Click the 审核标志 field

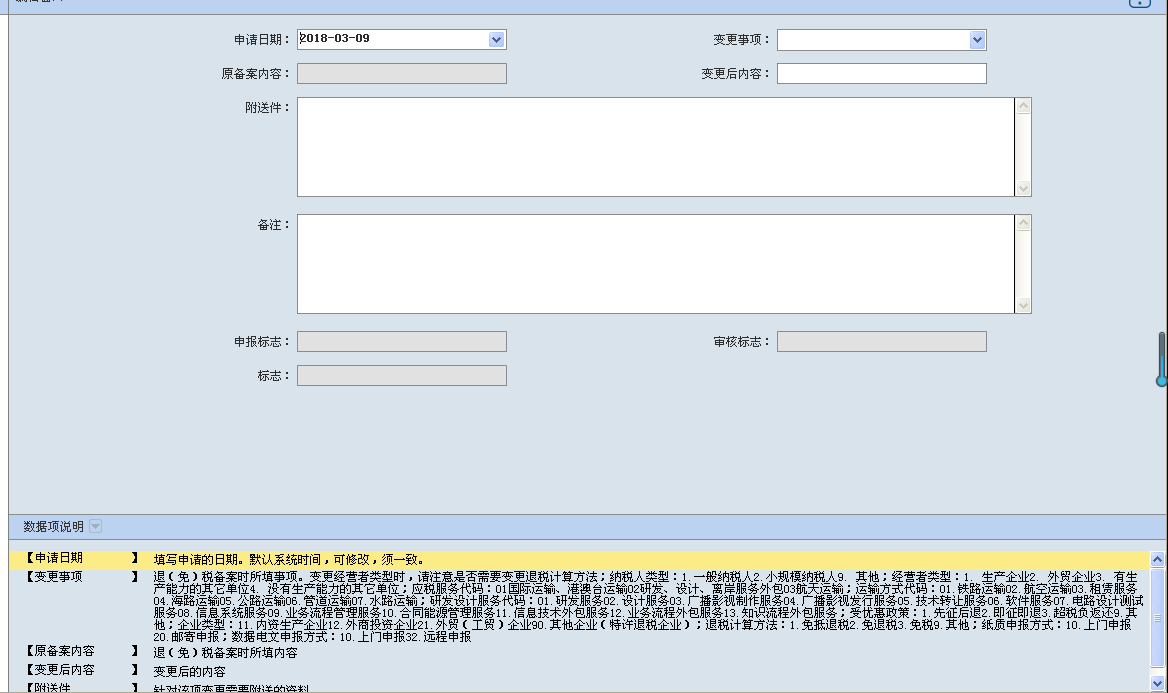[x=881, y=342]
